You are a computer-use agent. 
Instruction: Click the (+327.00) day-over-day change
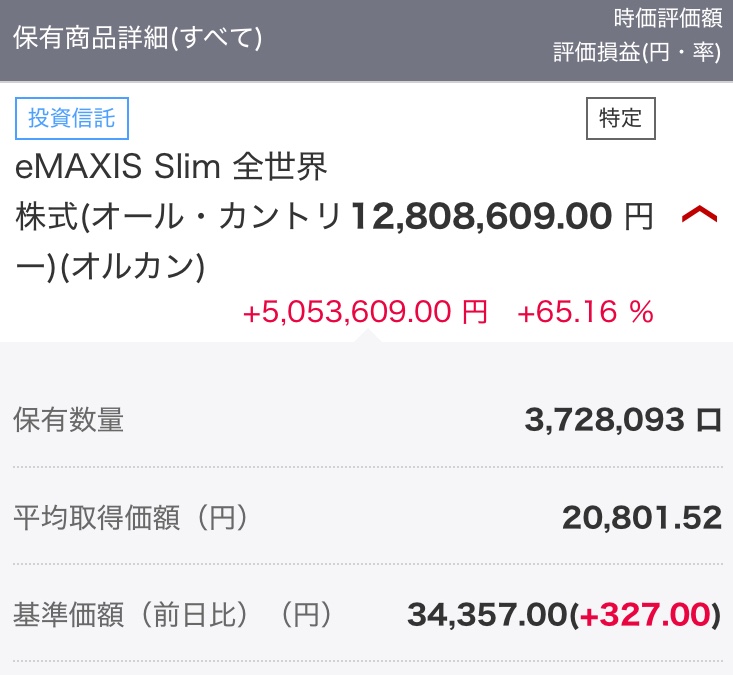click(645, 615)
